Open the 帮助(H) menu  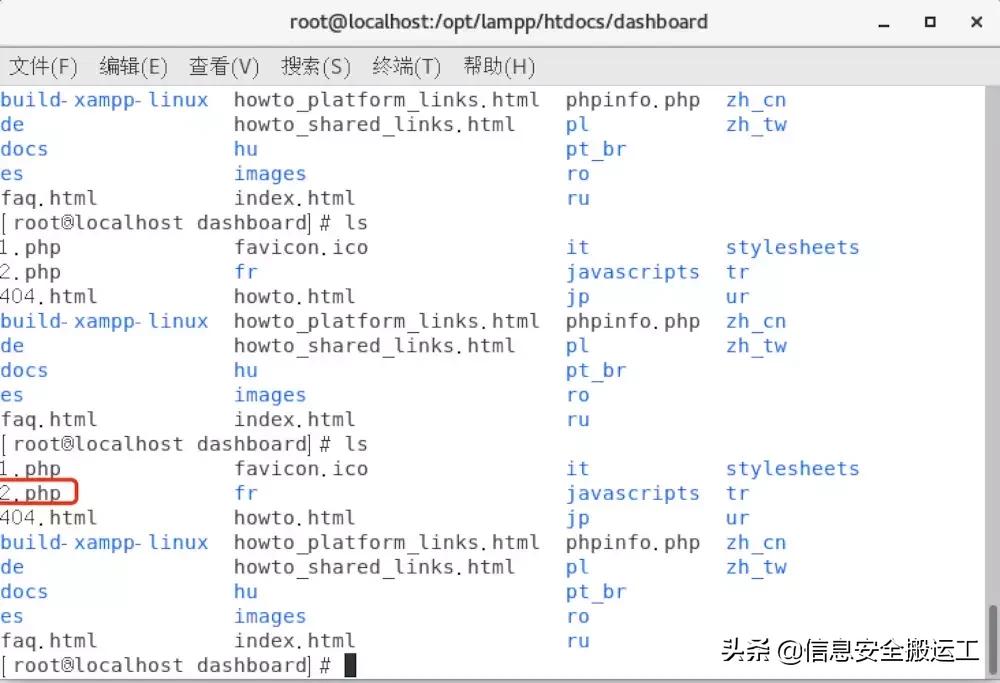point(497,66)
